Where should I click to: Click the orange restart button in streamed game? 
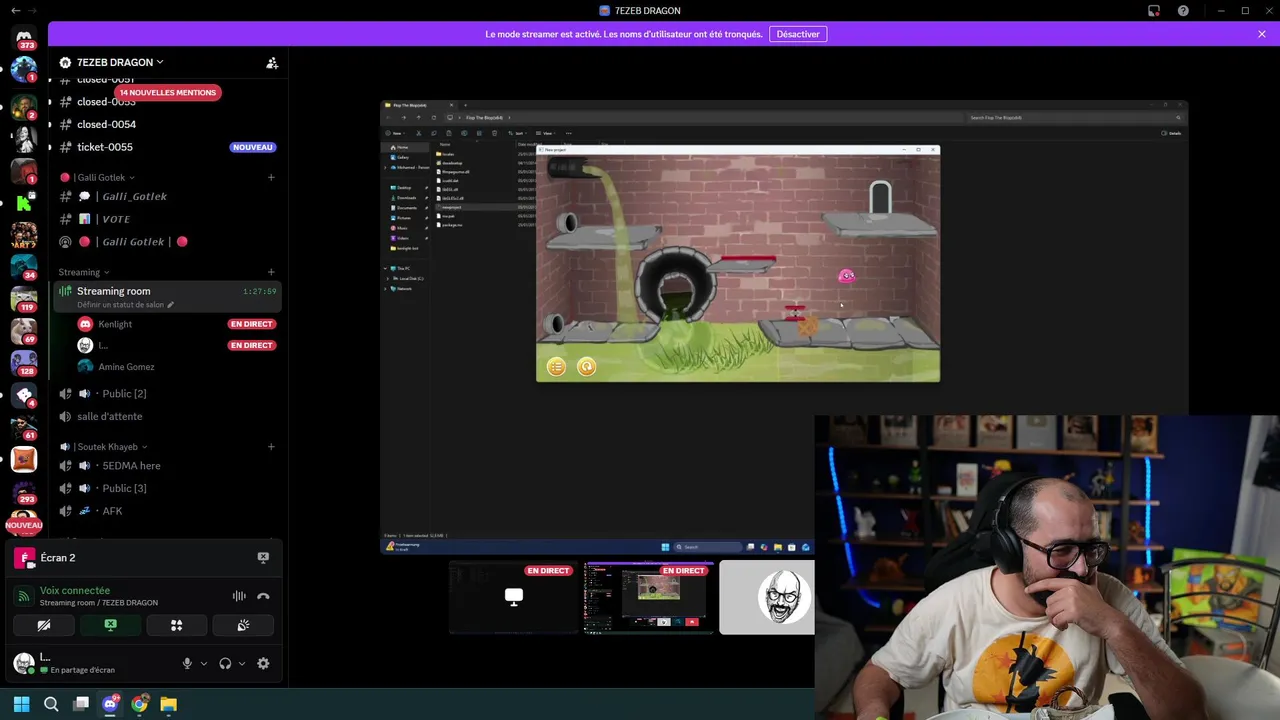tap(586, 367)
